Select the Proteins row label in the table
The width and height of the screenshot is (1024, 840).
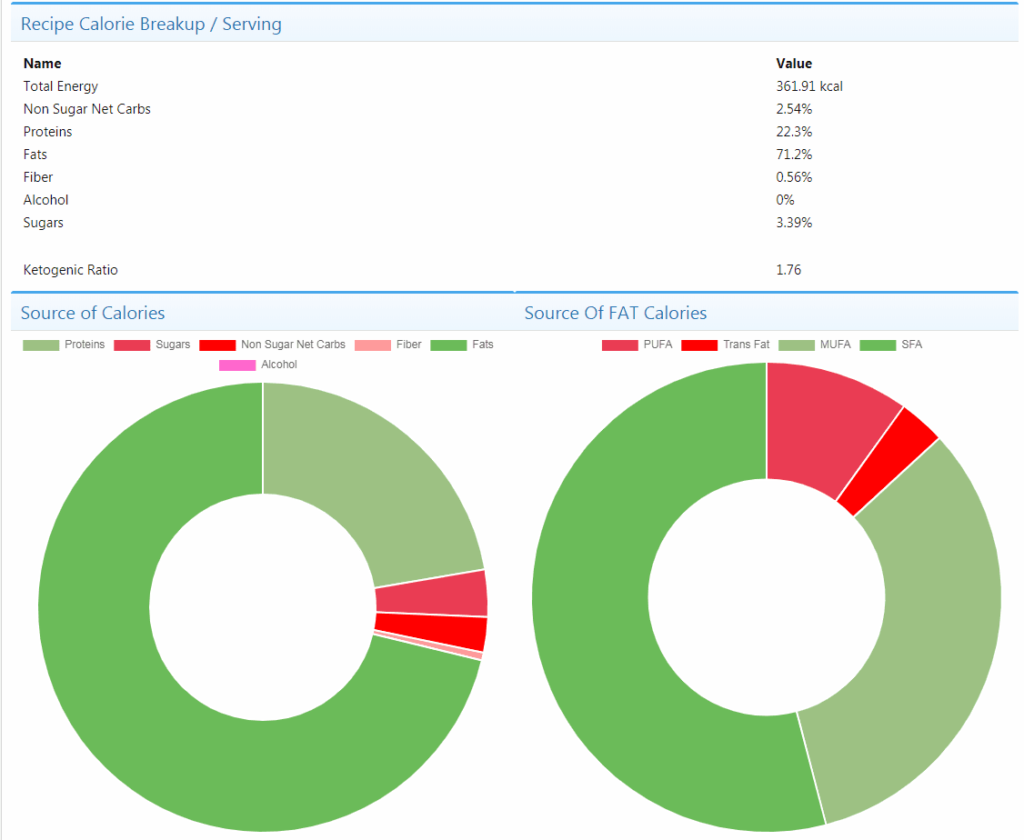pos(48,132)
